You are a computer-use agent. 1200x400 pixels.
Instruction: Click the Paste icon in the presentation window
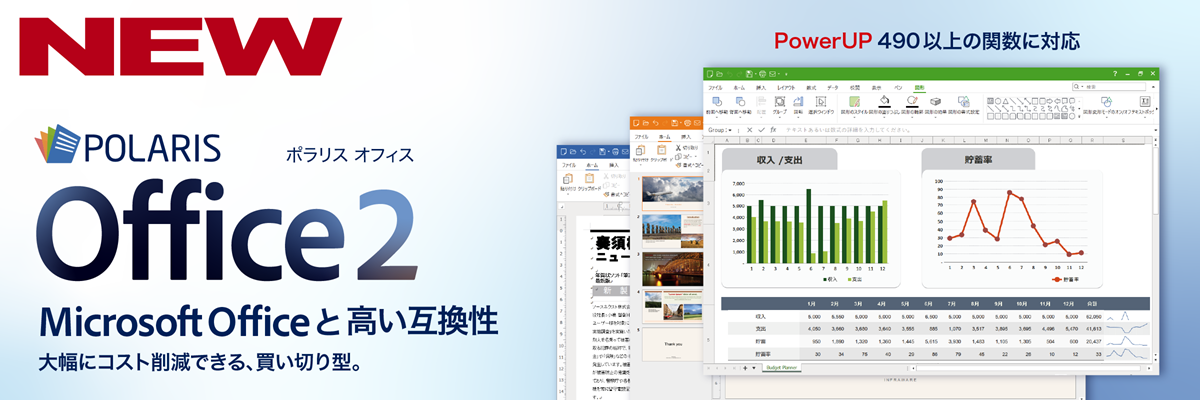pyautogui.click(x=640, y=151)
